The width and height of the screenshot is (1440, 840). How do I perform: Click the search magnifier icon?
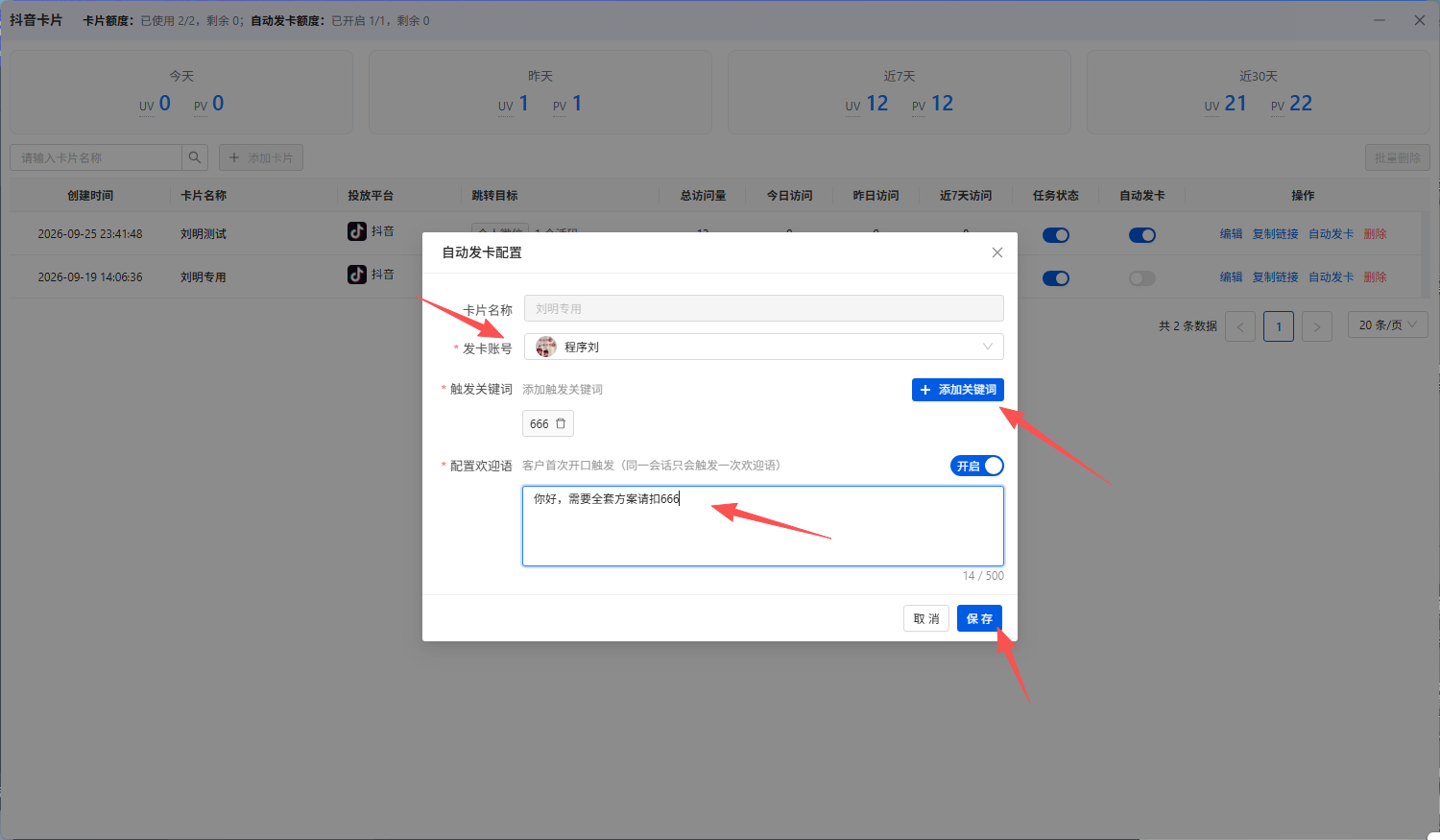click(x=195, y=157)
